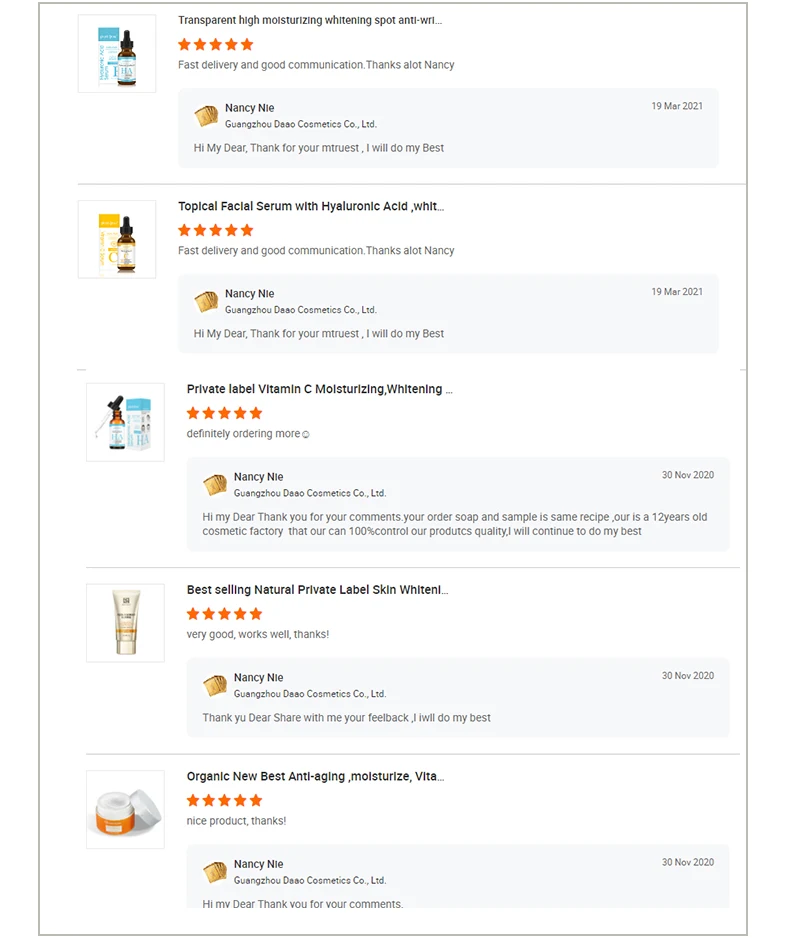
Task: Click Nancy Nie avatar in first reply
Action: point(206,116)
